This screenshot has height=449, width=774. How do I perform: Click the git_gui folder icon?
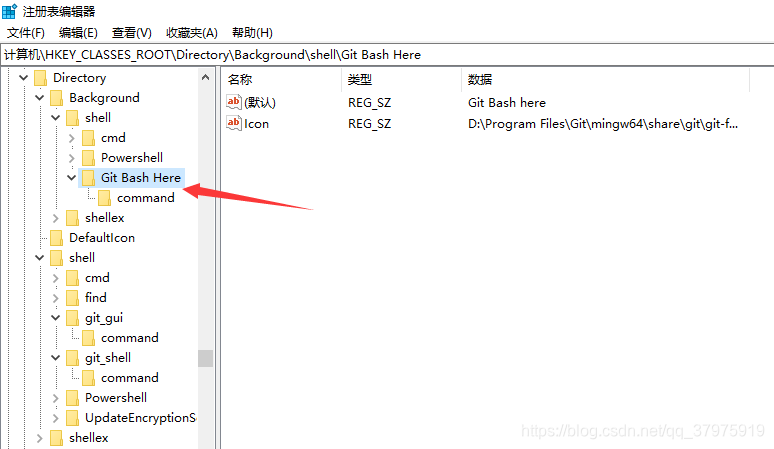pyautogui.click(x=73, y=318)
